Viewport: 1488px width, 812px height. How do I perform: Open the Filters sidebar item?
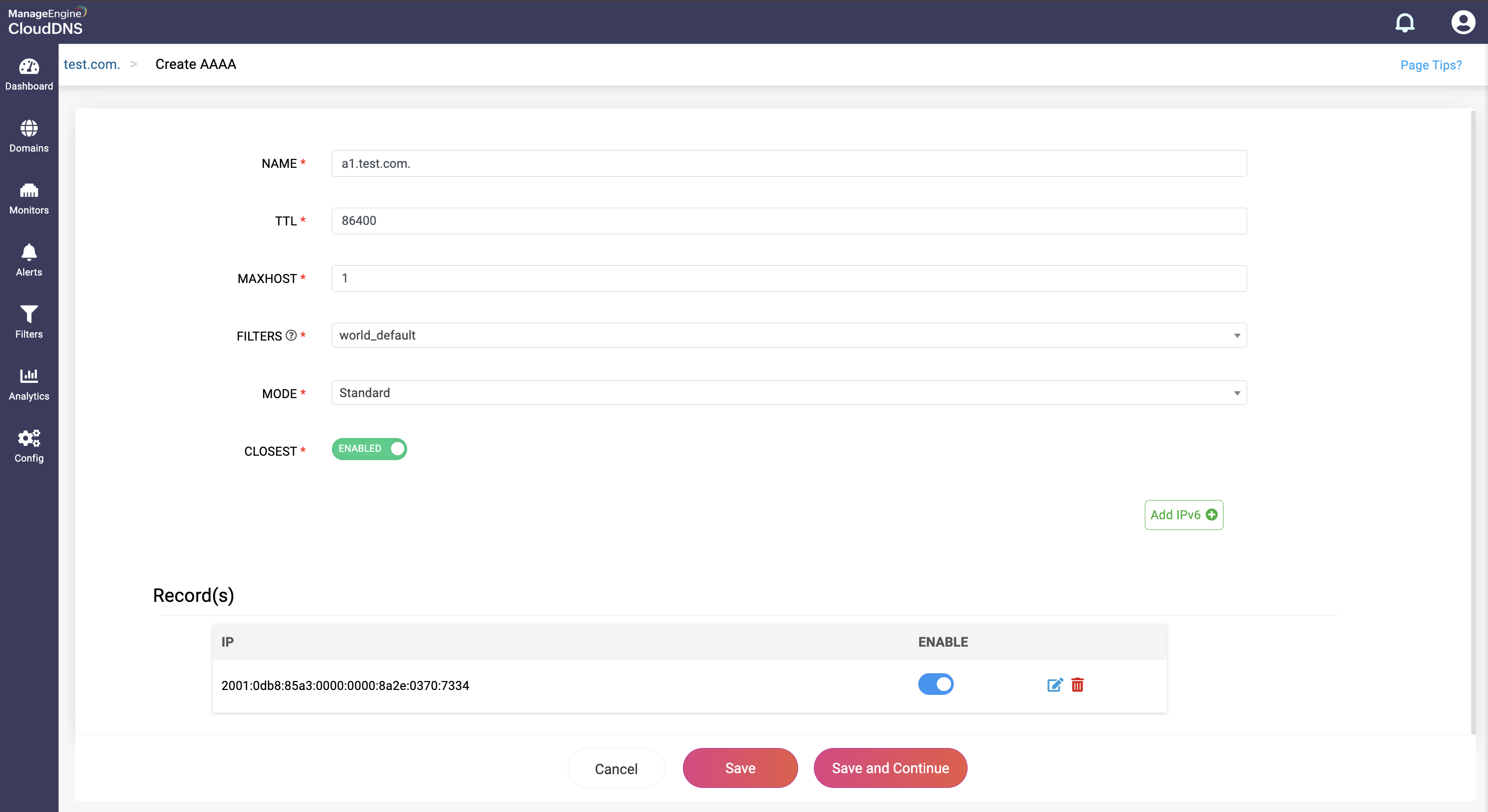[x=29, y=322]
